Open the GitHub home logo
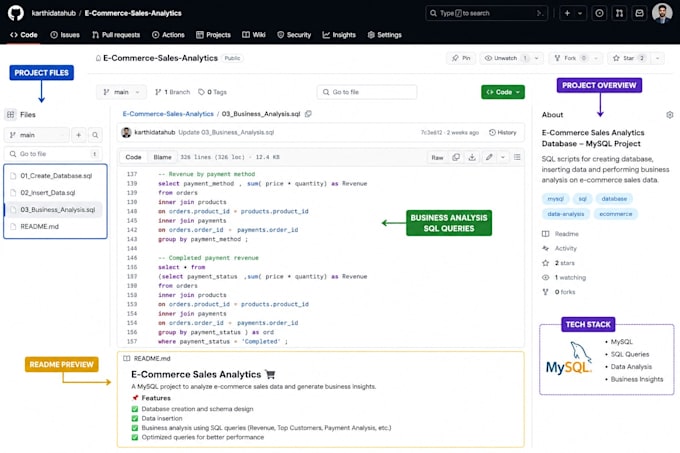Image resolution: width=680 pixels, height=453 pixels. click(x=16, y=13)
